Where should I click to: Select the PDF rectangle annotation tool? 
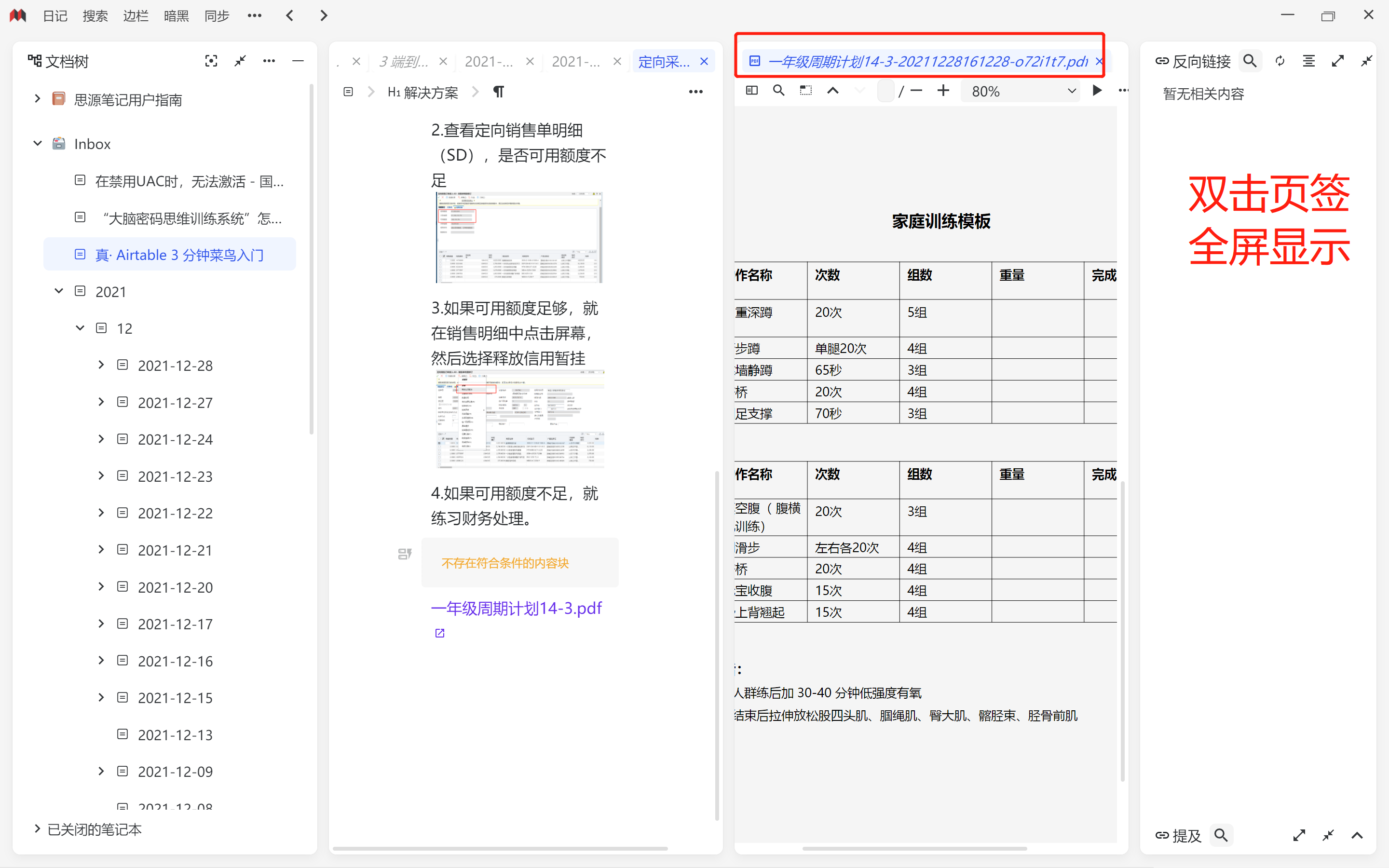pos(805,91)
